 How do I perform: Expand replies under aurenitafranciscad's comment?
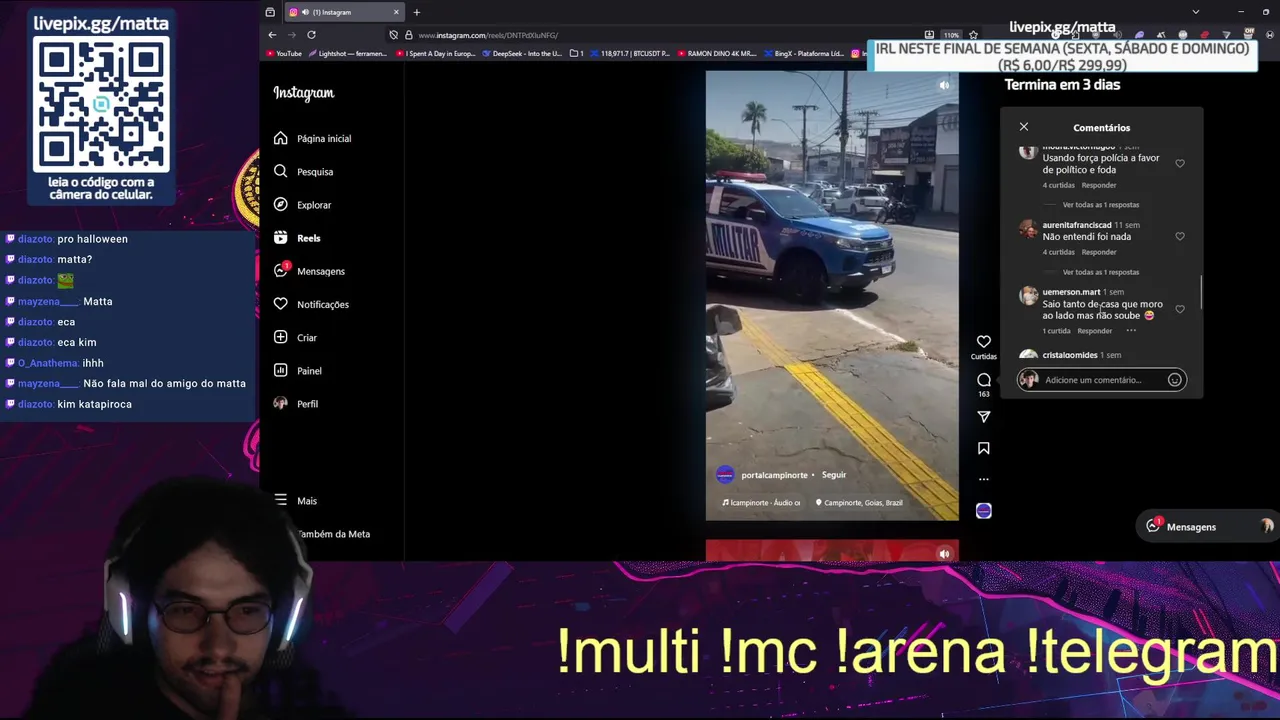tap(1100, 272)
